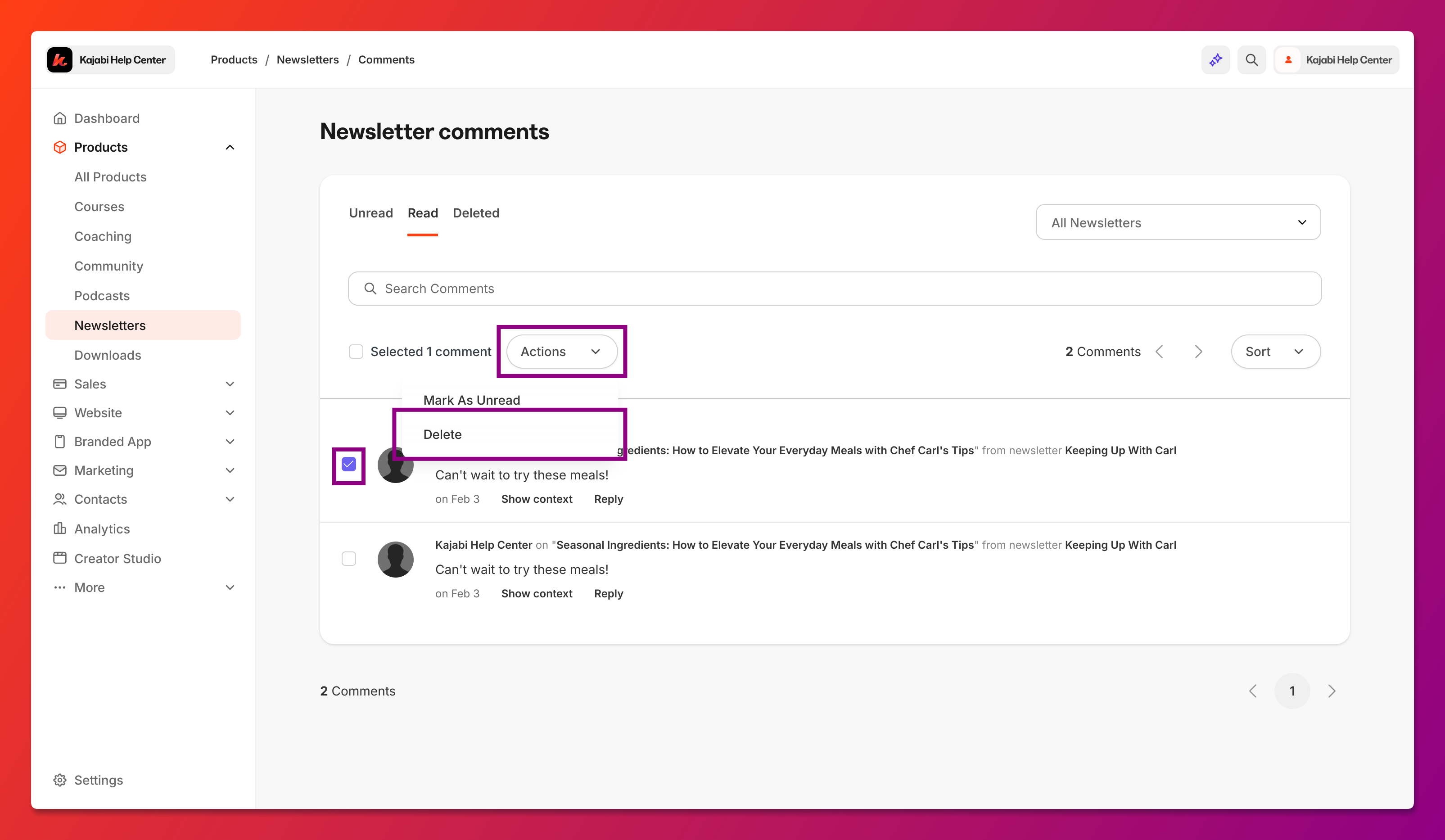Click the Contacts people icon
The image size is (1445, 840).
59,499
